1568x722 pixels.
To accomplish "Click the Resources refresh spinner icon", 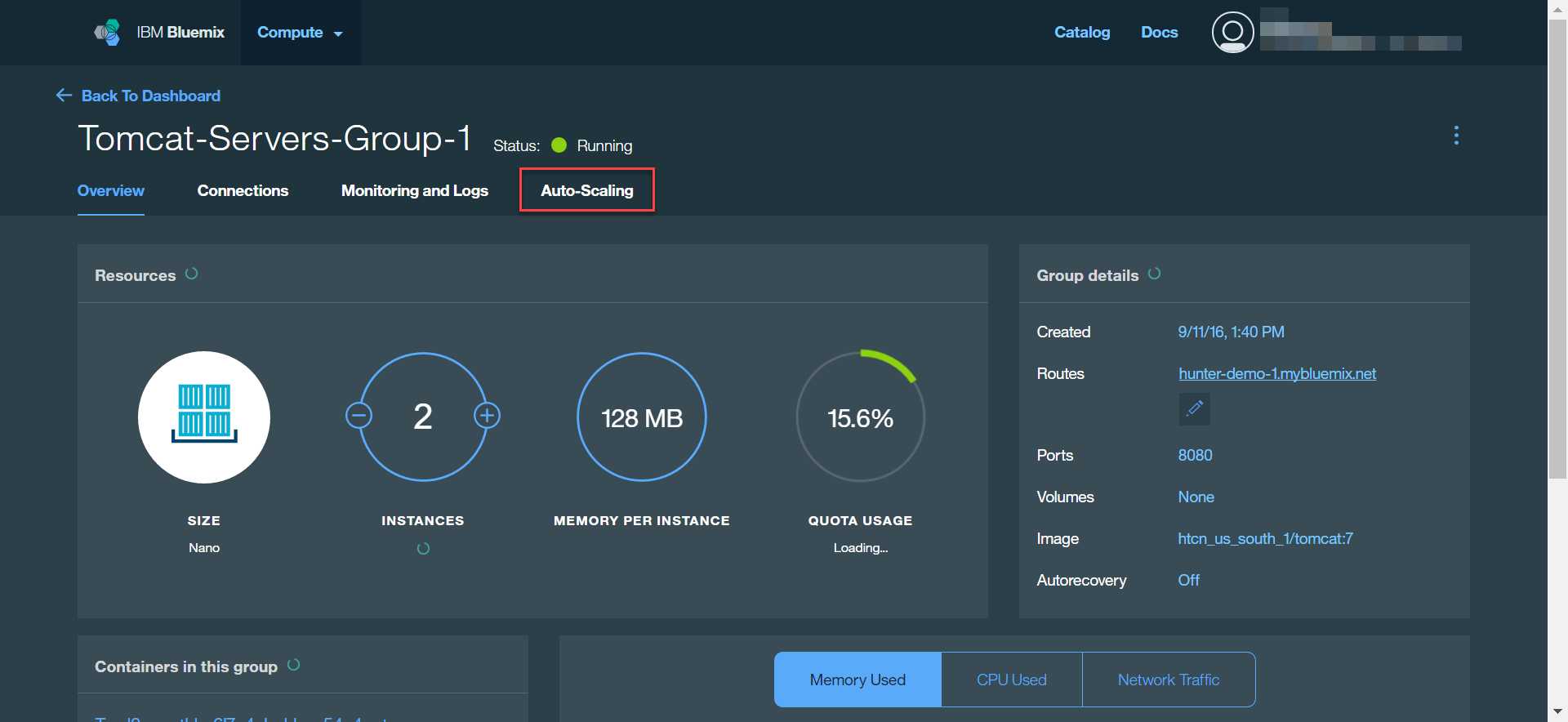I will (x=191, y=274).
